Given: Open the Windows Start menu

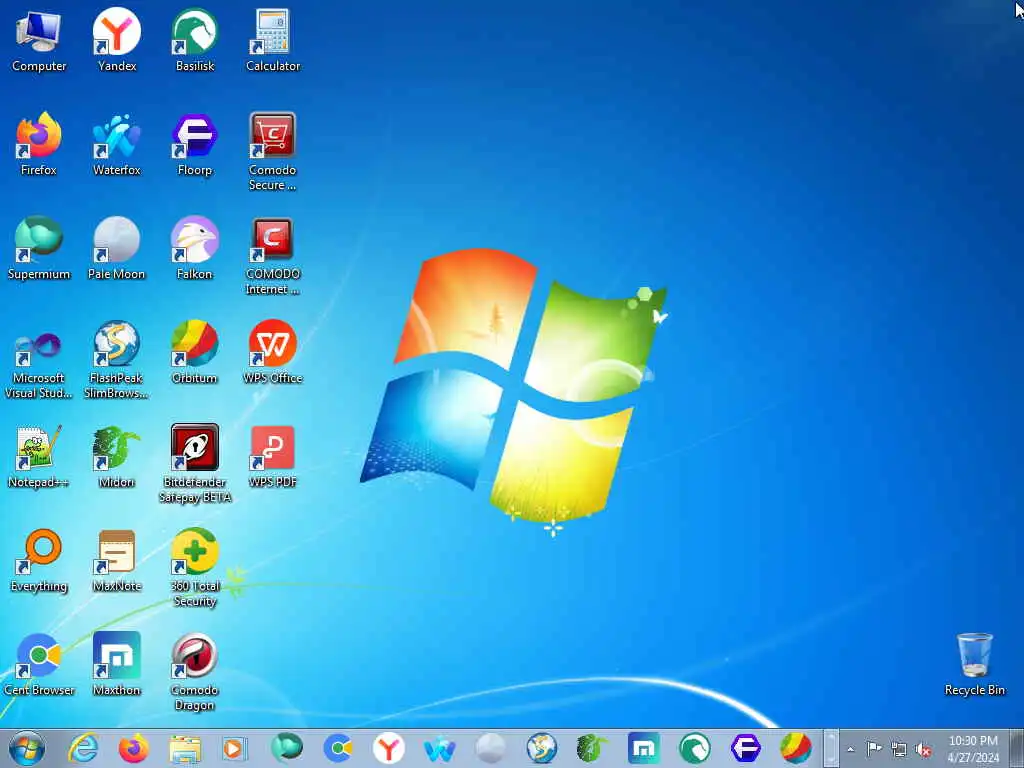Looking at the screenshot, I should click(x=27, y=748).
